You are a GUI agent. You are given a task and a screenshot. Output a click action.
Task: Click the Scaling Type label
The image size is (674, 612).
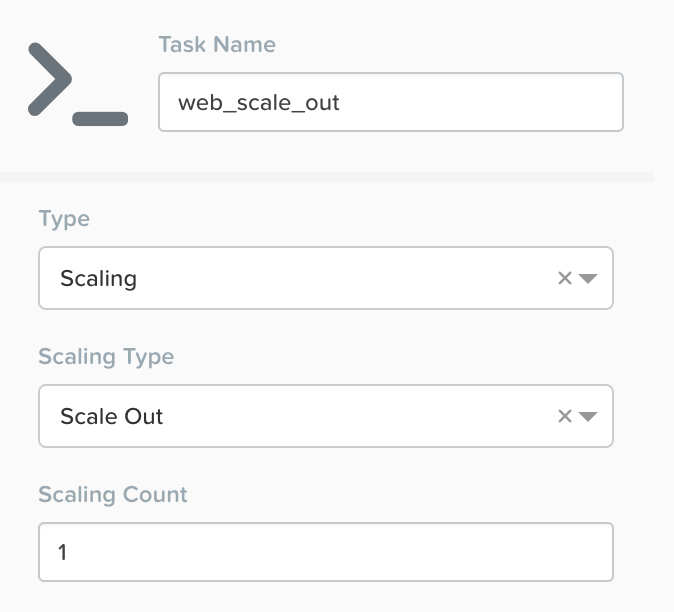coord(106,357)
